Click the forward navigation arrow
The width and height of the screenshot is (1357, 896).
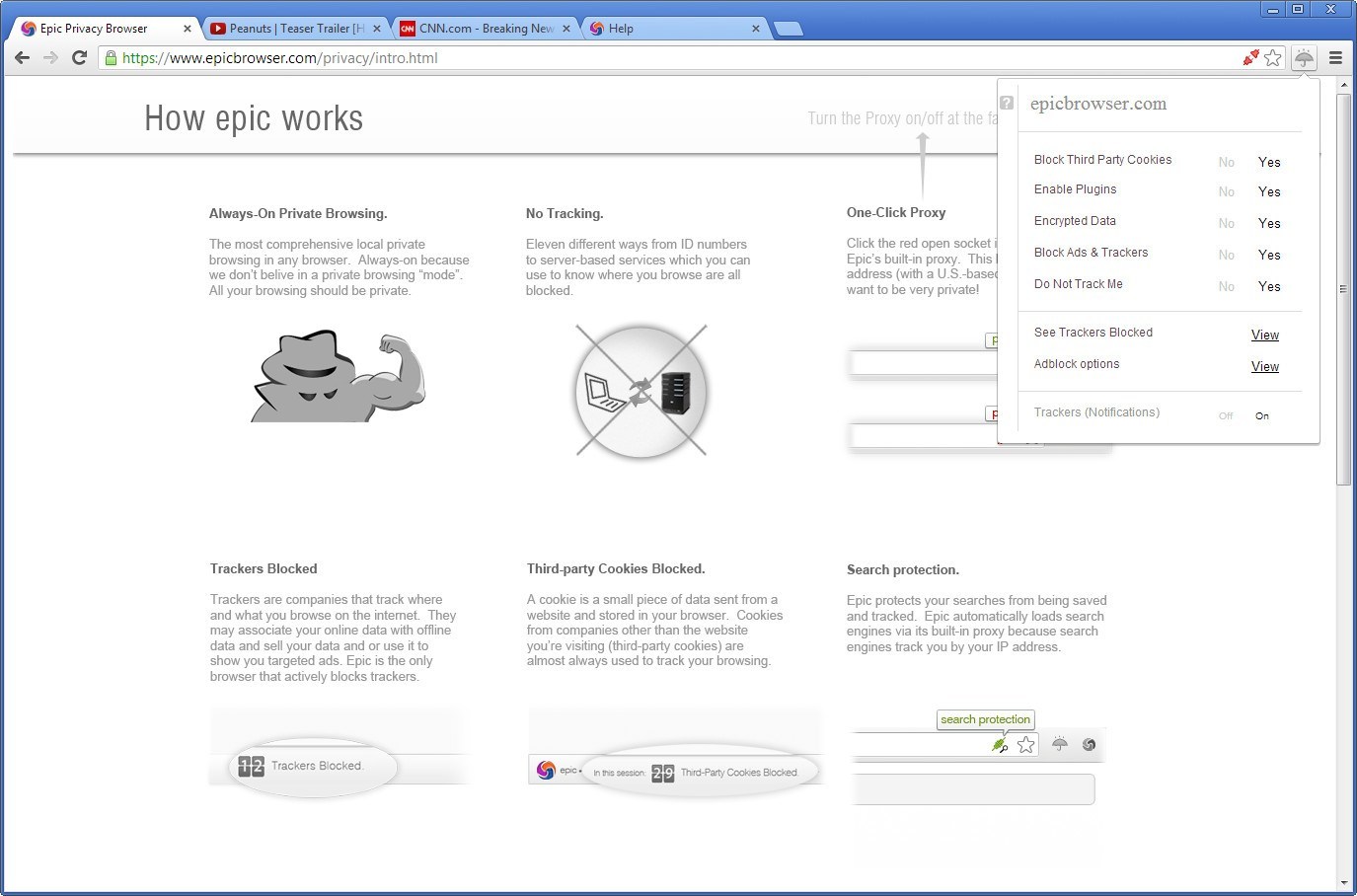point(51,58)
